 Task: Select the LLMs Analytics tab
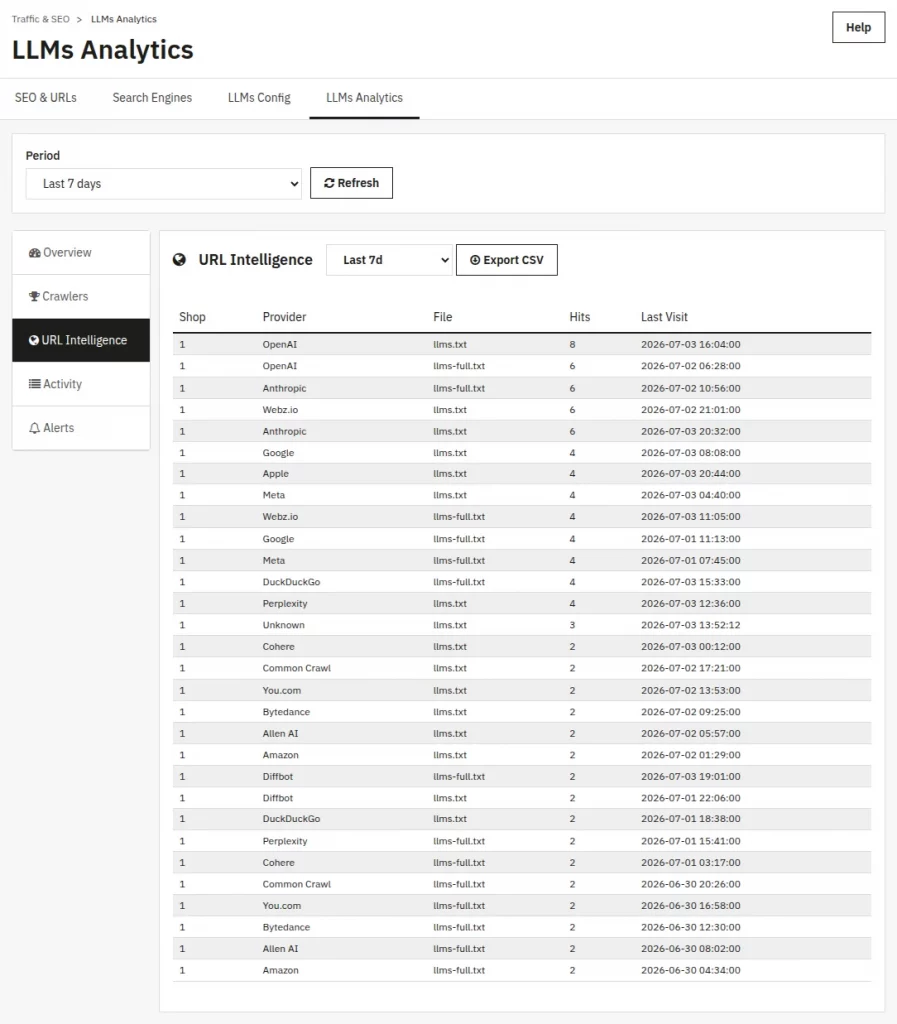click(364, 98)
